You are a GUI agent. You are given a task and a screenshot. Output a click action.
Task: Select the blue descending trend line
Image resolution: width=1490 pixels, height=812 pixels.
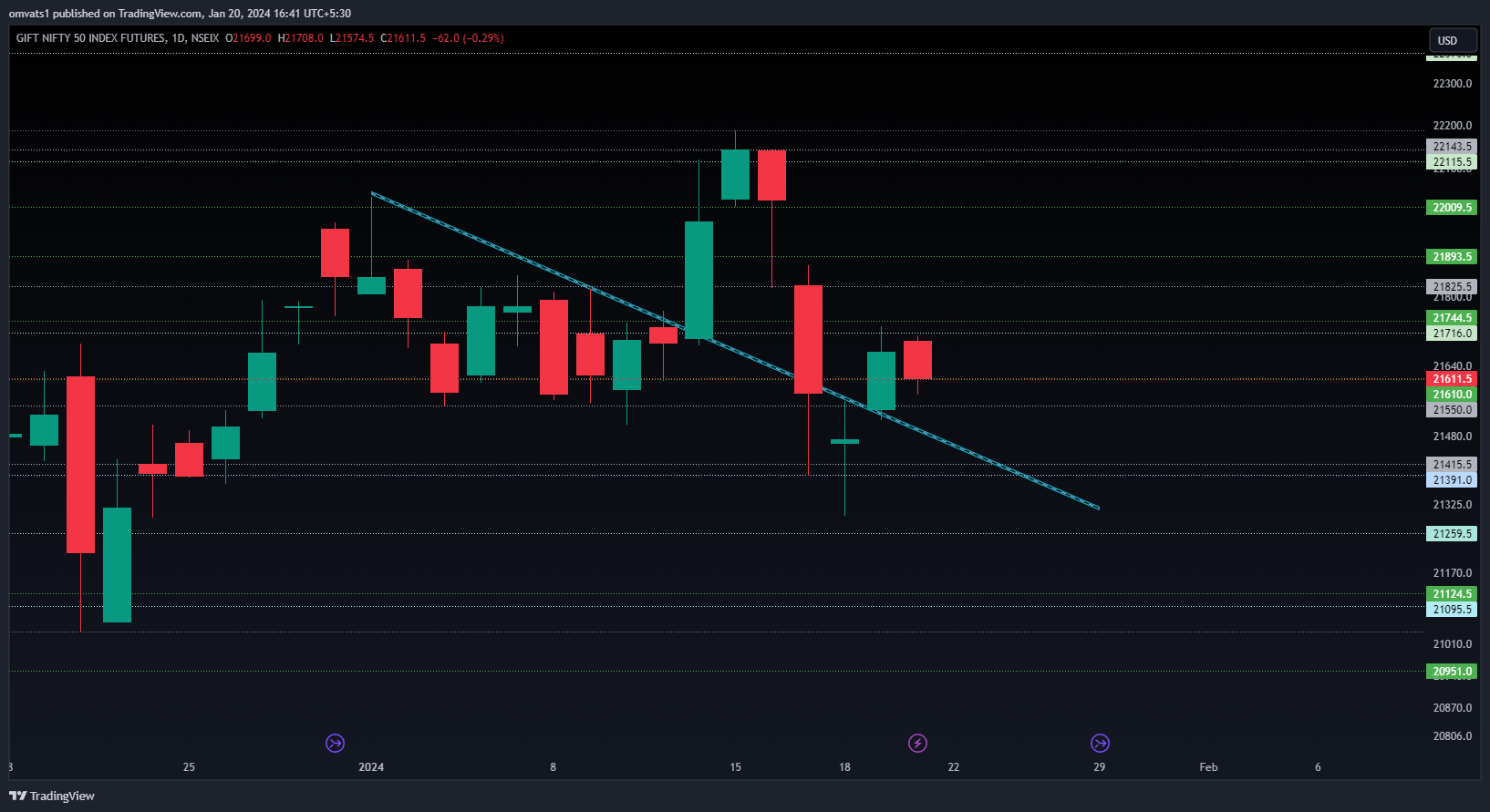(x=735, y=350)
